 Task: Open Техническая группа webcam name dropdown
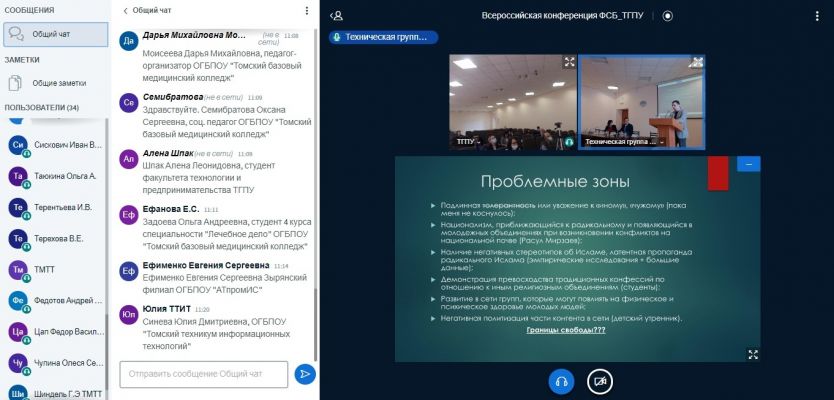click(x=622, y=142)
